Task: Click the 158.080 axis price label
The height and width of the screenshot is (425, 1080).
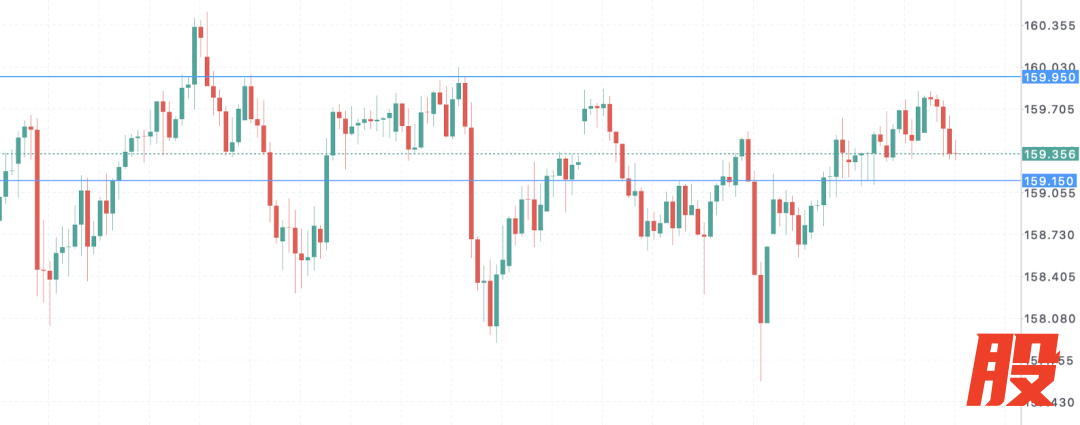Action: coord(1049,319)
